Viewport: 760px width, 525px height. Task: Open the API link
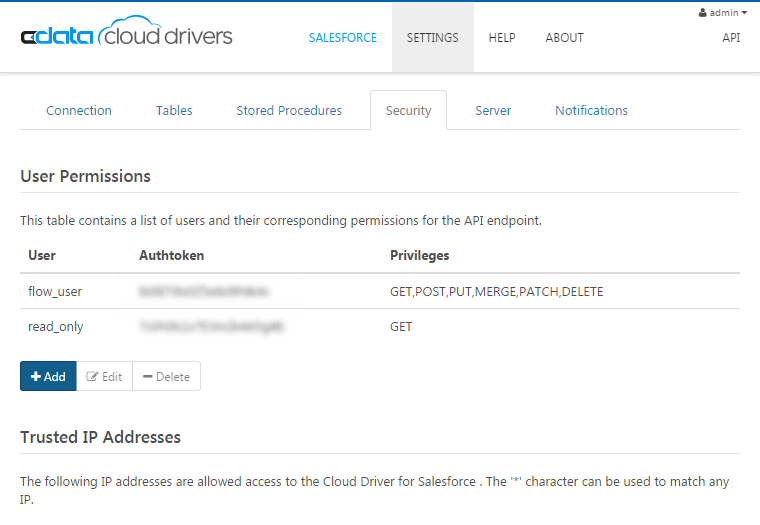[731, 38]
